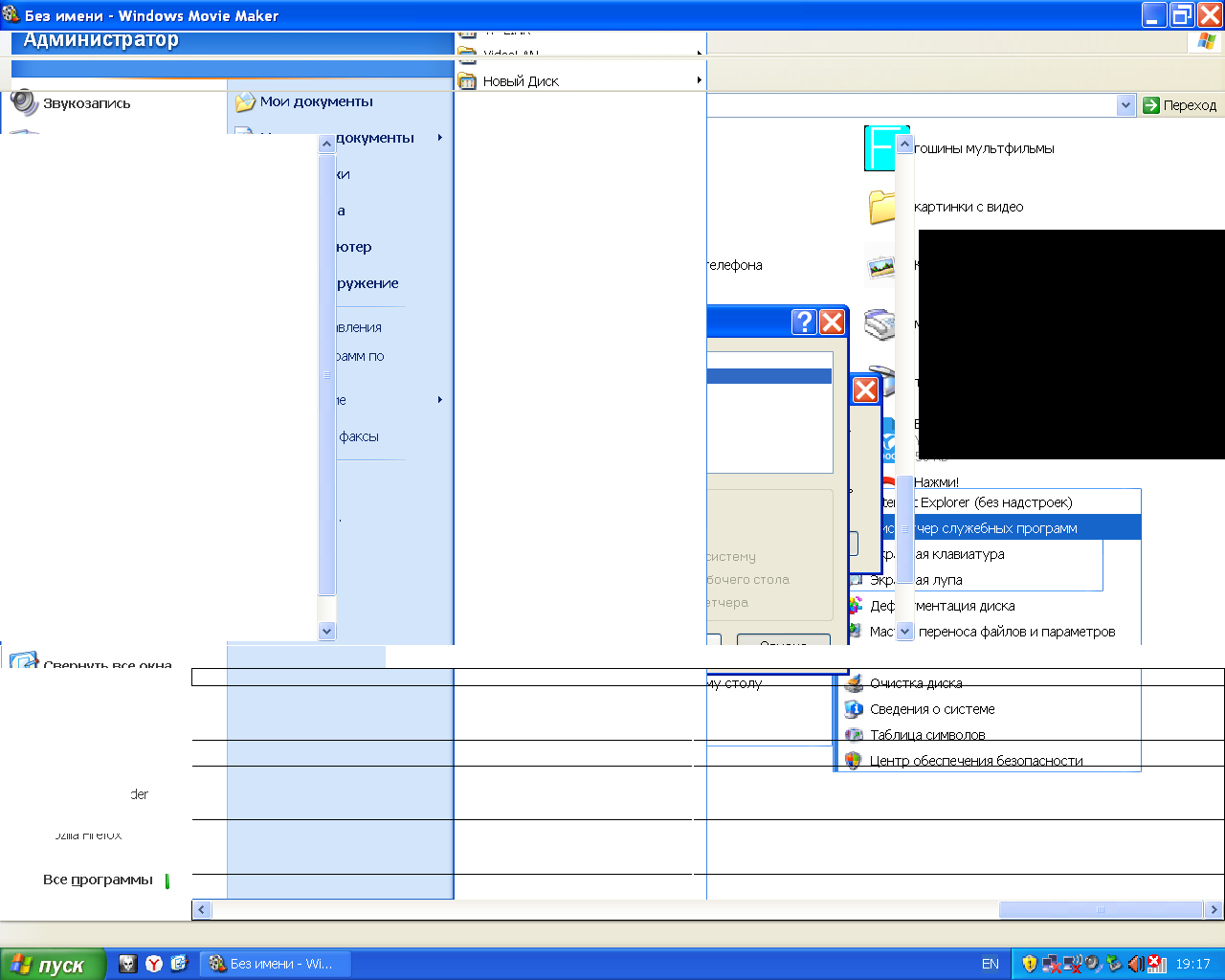The image size is (1225, 980).
Task: Launch Yandex browser from quick launch
Action: [x=153, y=964]
